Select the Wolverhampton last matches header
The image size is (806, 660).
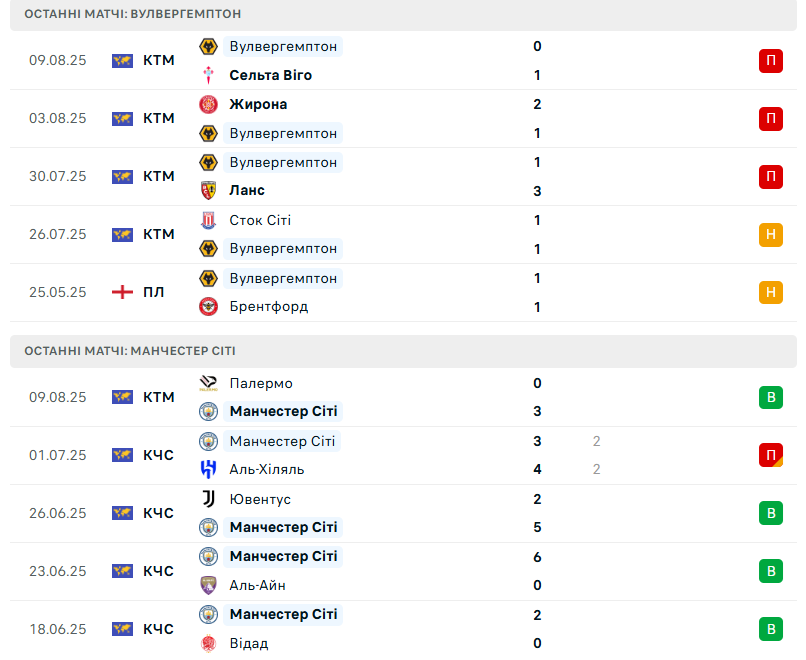(x=133, y=14)
